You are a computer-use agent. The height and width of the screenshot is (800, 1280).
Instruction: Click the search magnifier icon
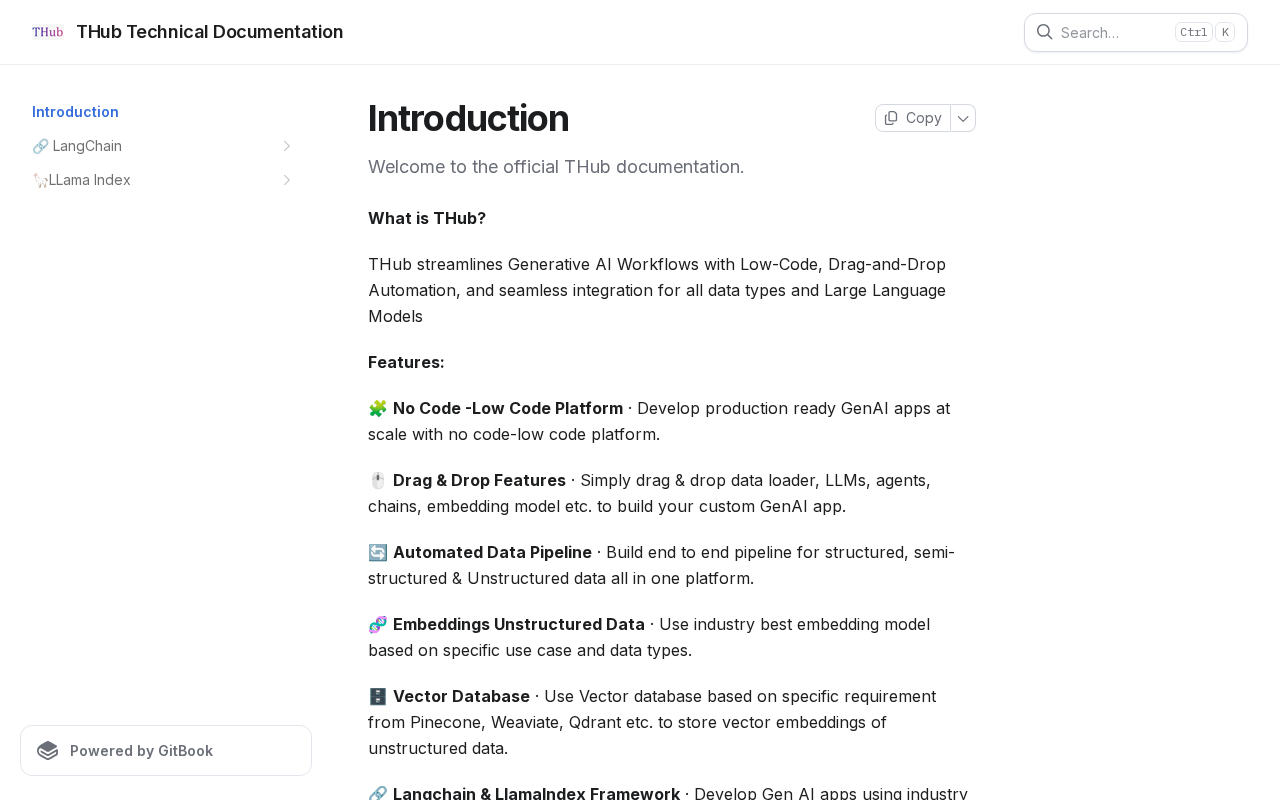tap(1044, 32)
